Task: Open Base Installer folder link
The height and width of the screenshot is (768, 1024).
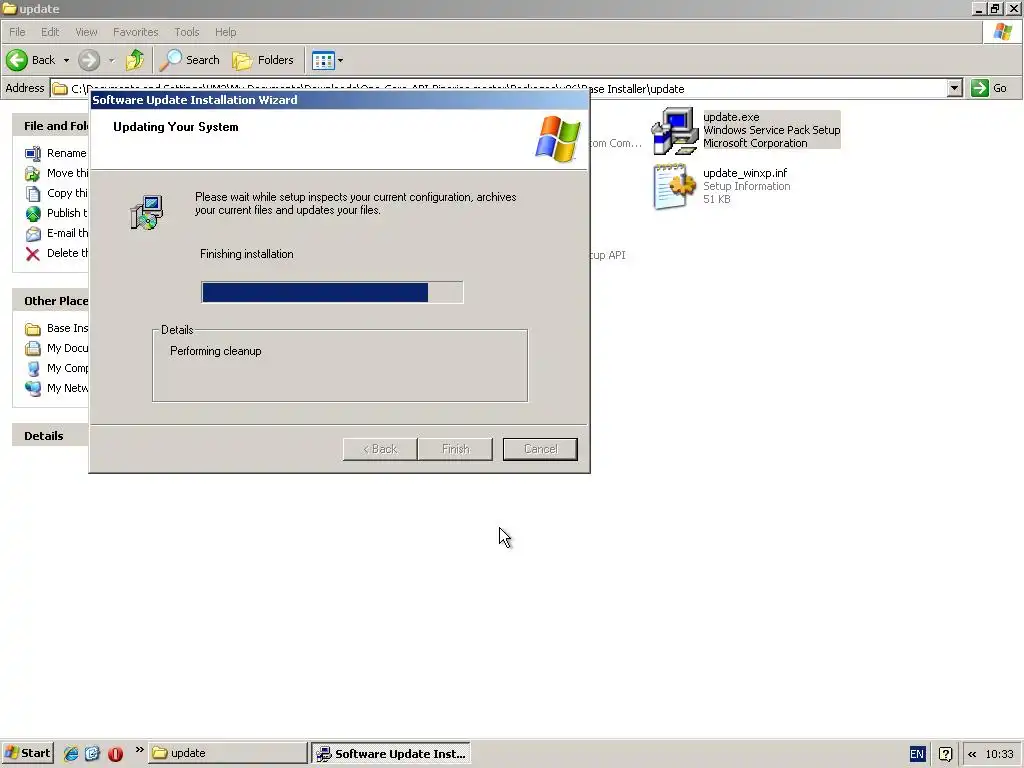Action: [56, 328]
